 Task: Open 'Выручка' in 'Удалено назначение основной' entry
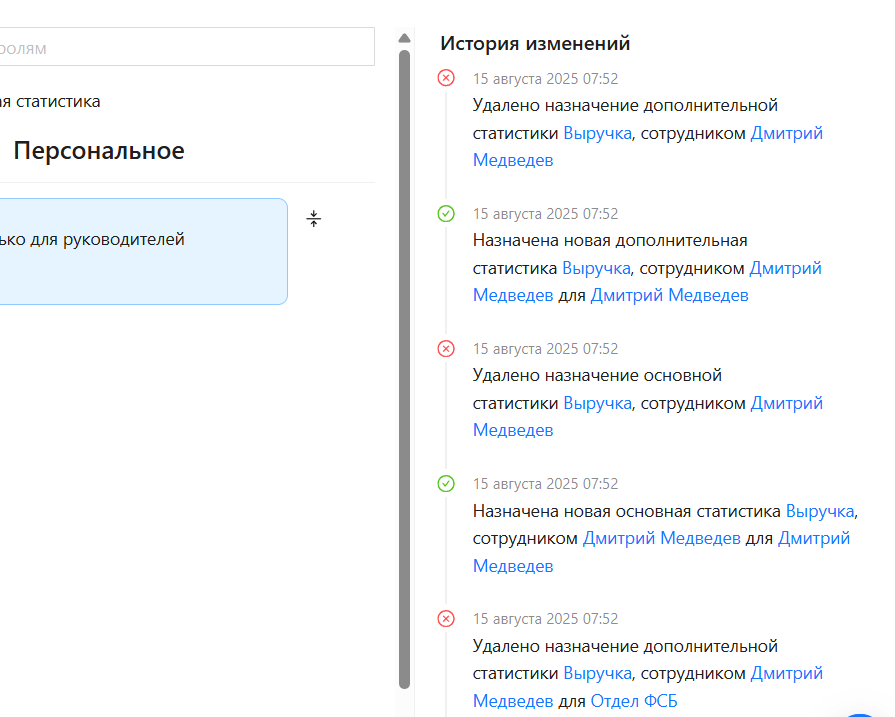click(x=597, y=403)
